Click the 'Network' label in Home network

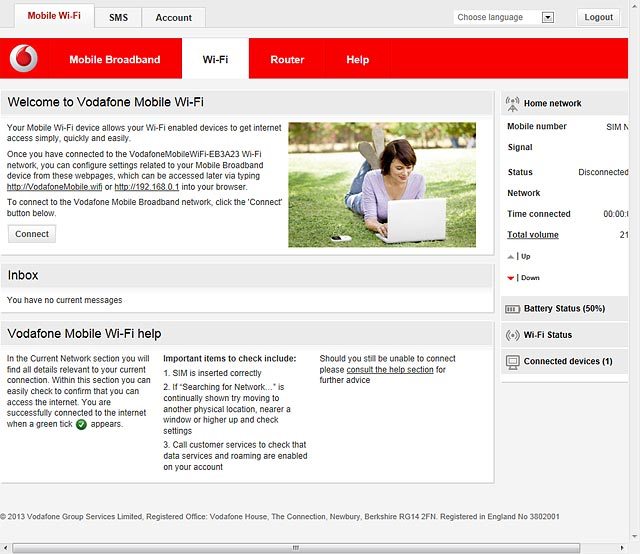click(524, 193)
